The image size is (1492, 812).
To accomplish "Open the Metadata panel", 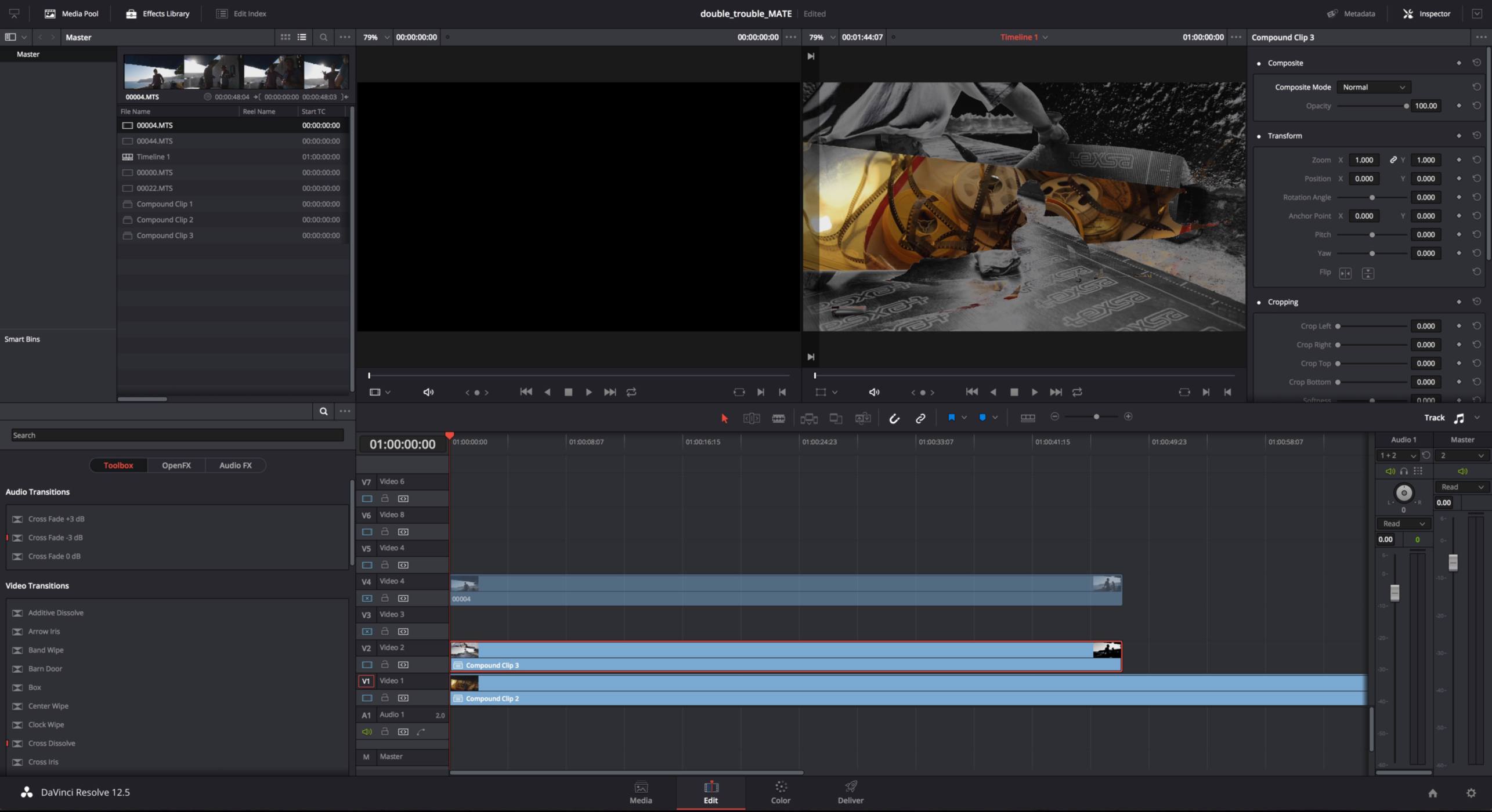I will pos(1350,13).
